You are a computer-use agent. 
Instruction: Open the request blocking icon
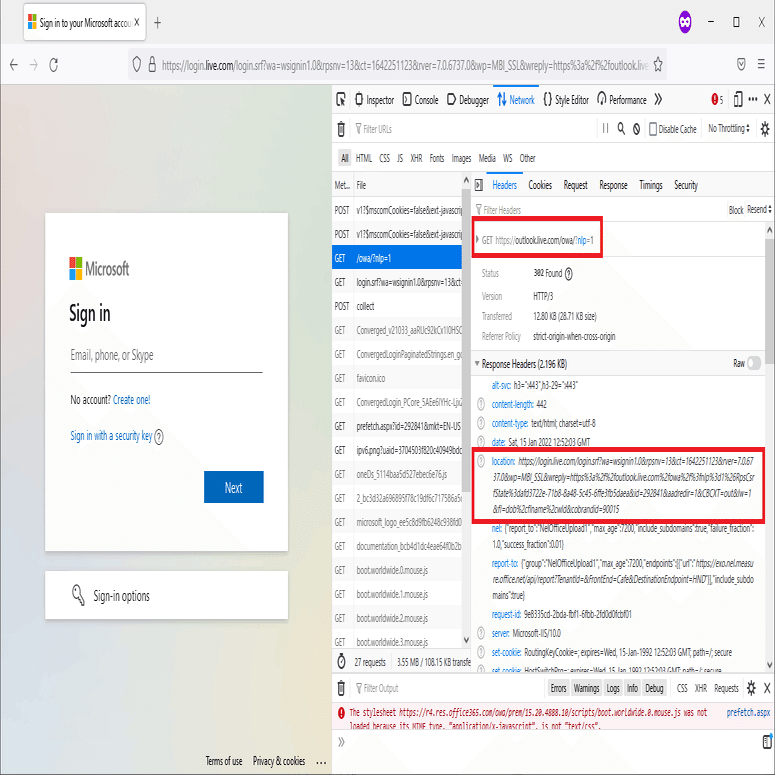[x=637, y=129]
